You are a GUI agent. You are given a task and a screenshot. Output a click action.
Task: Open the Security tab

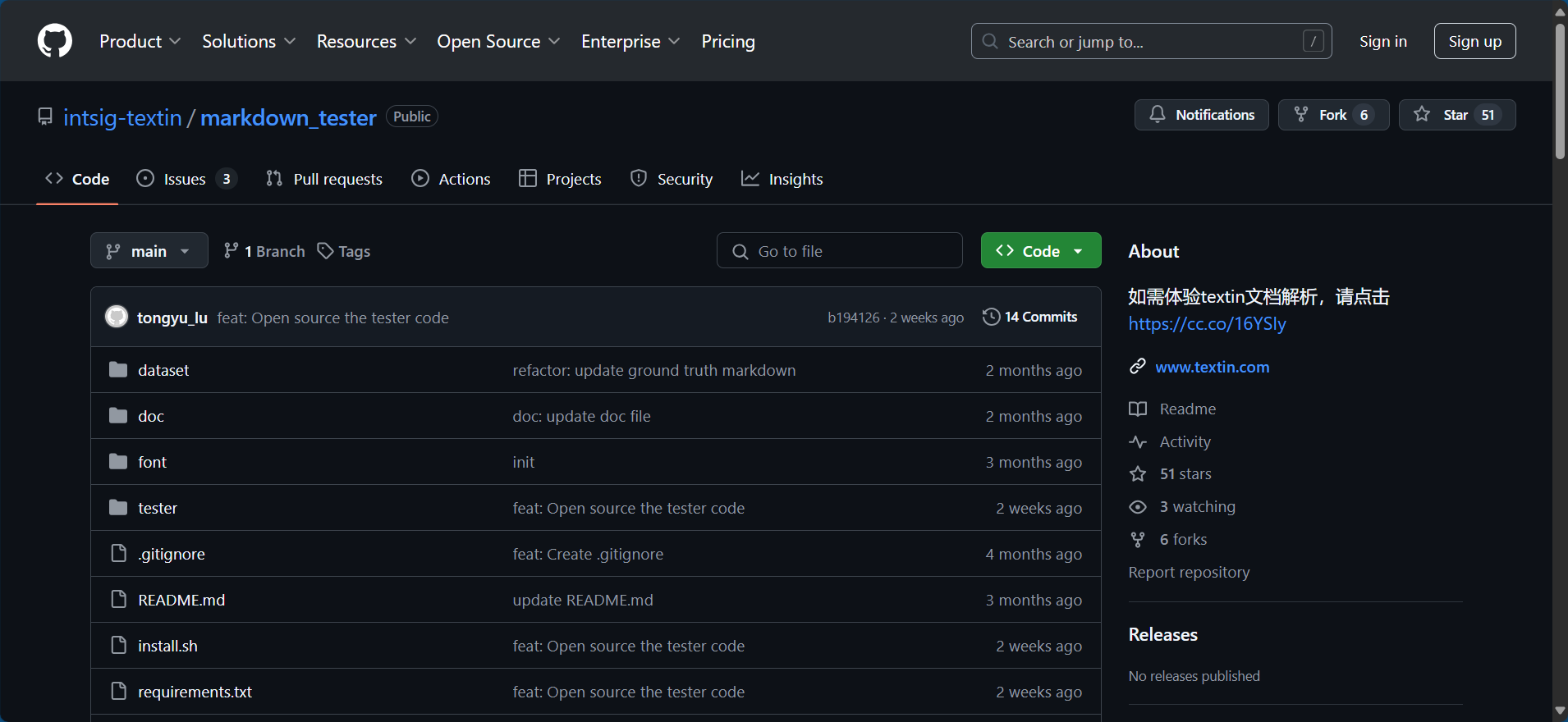671,179
